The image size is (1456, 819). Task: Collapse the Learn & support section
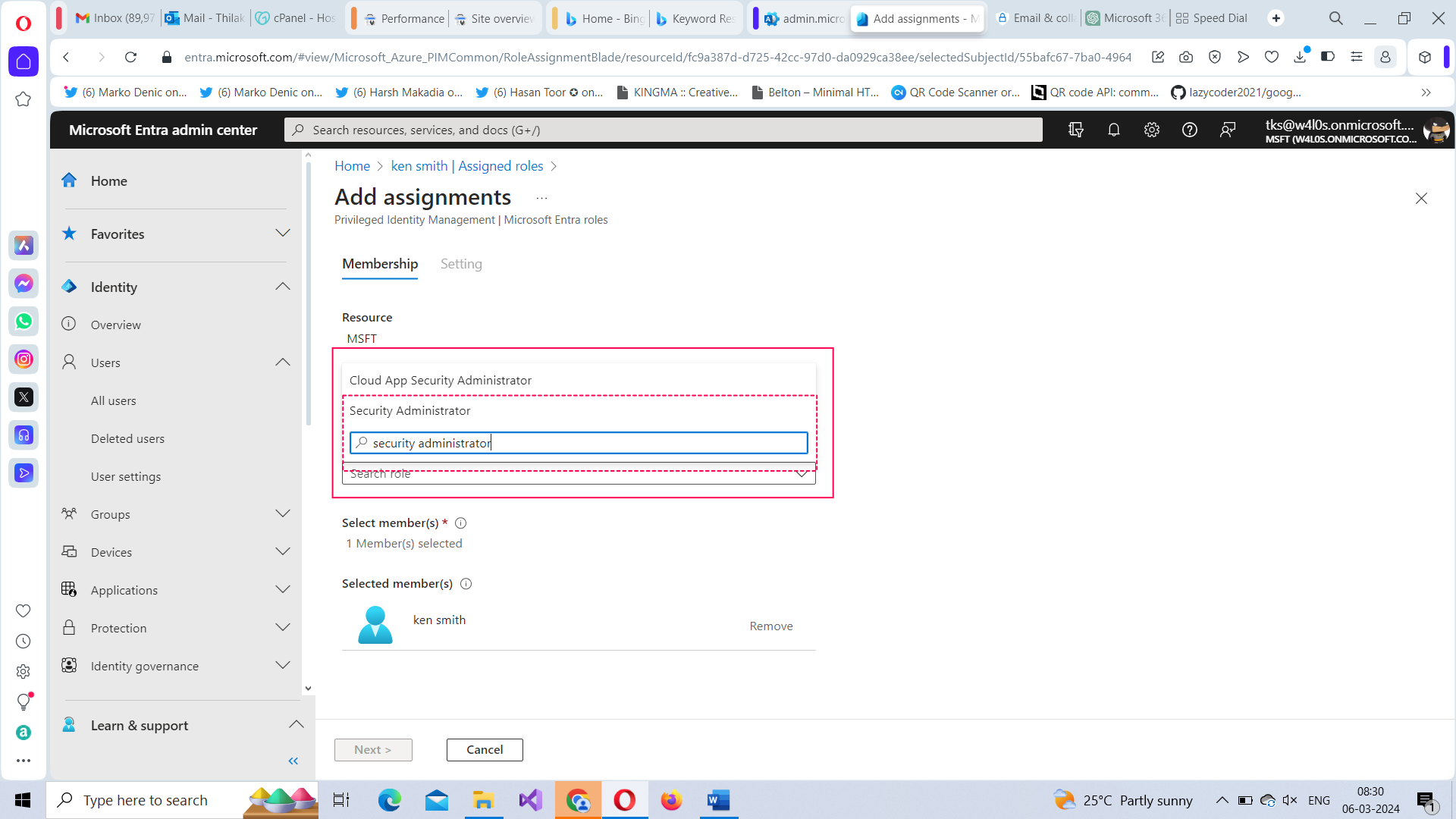coord(297,724)
